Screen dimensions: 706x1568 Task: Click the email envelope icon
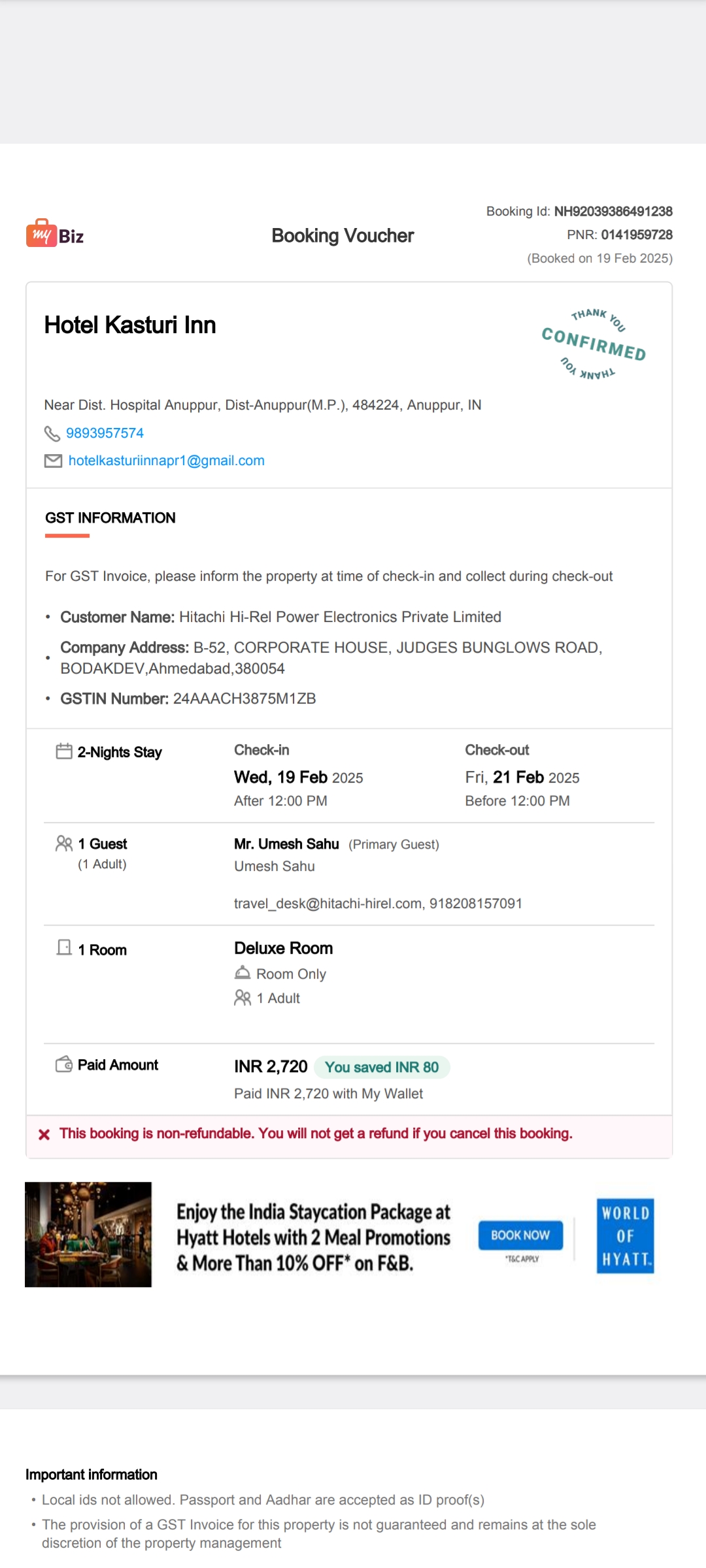(53, 461)
